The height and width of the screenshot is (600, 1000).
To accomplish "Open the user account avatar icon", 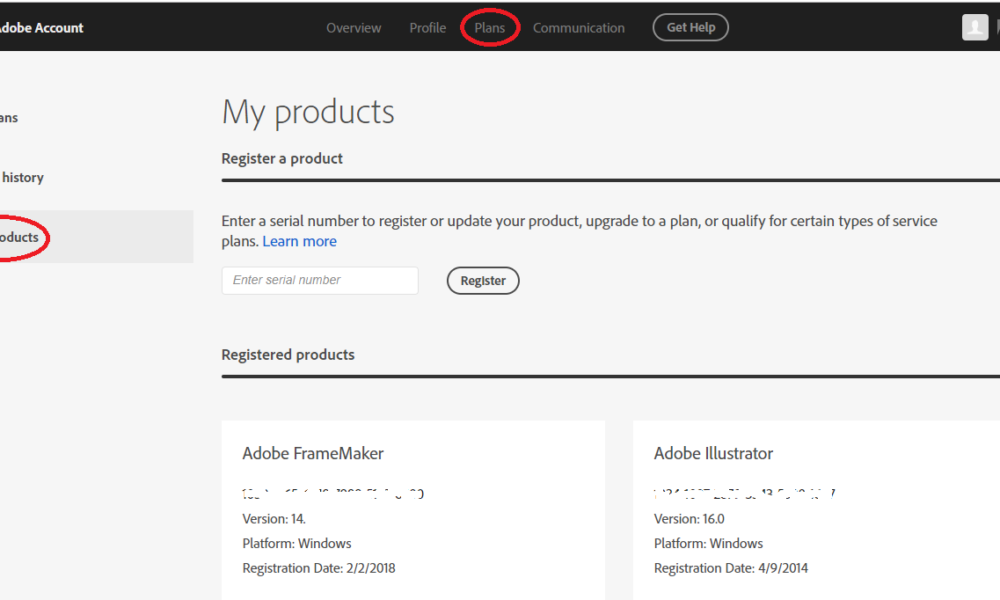I will [x=974, y=27].
